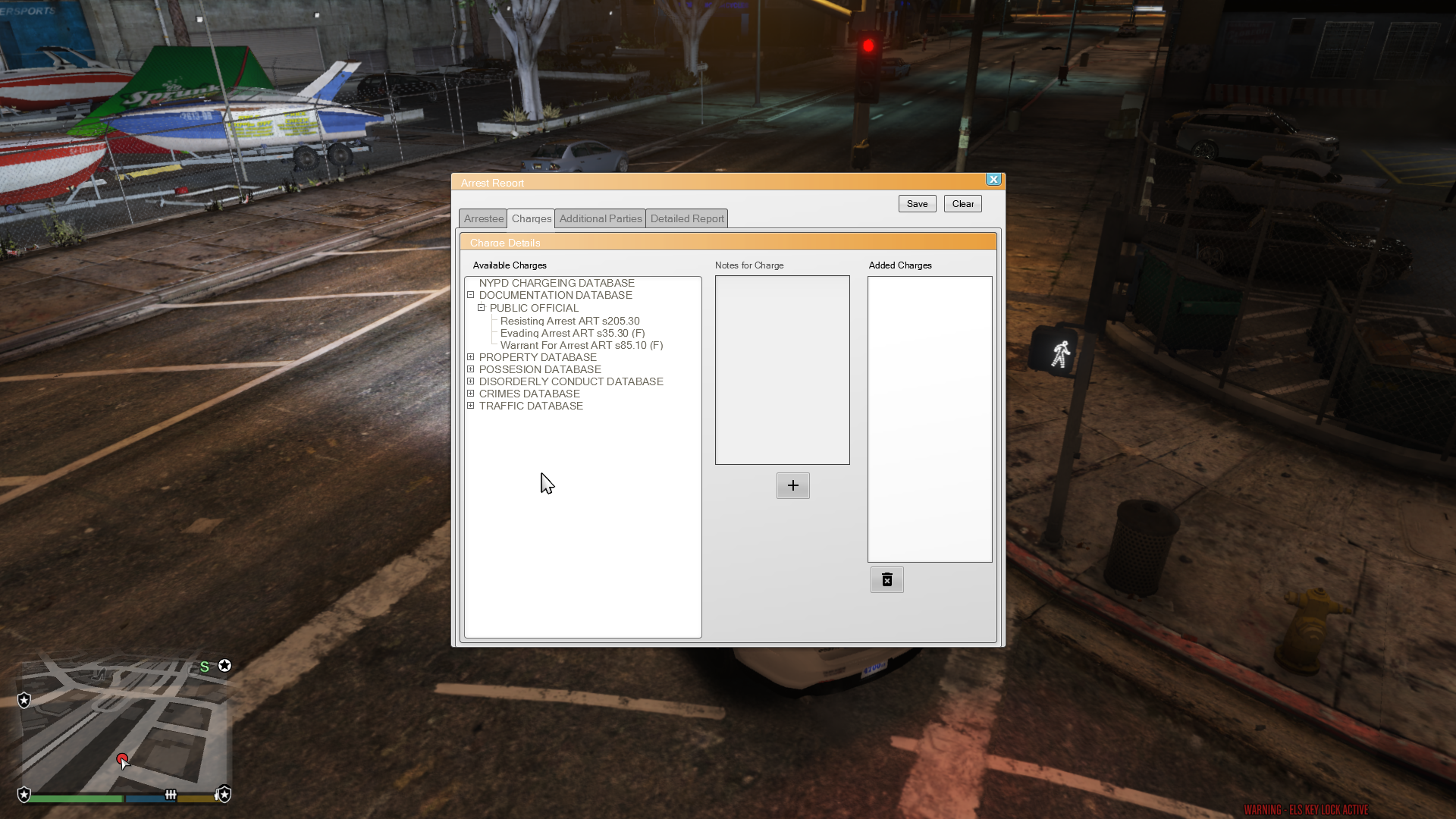
Task: Click the trash delete charge icon
Action: coord(886,580)
